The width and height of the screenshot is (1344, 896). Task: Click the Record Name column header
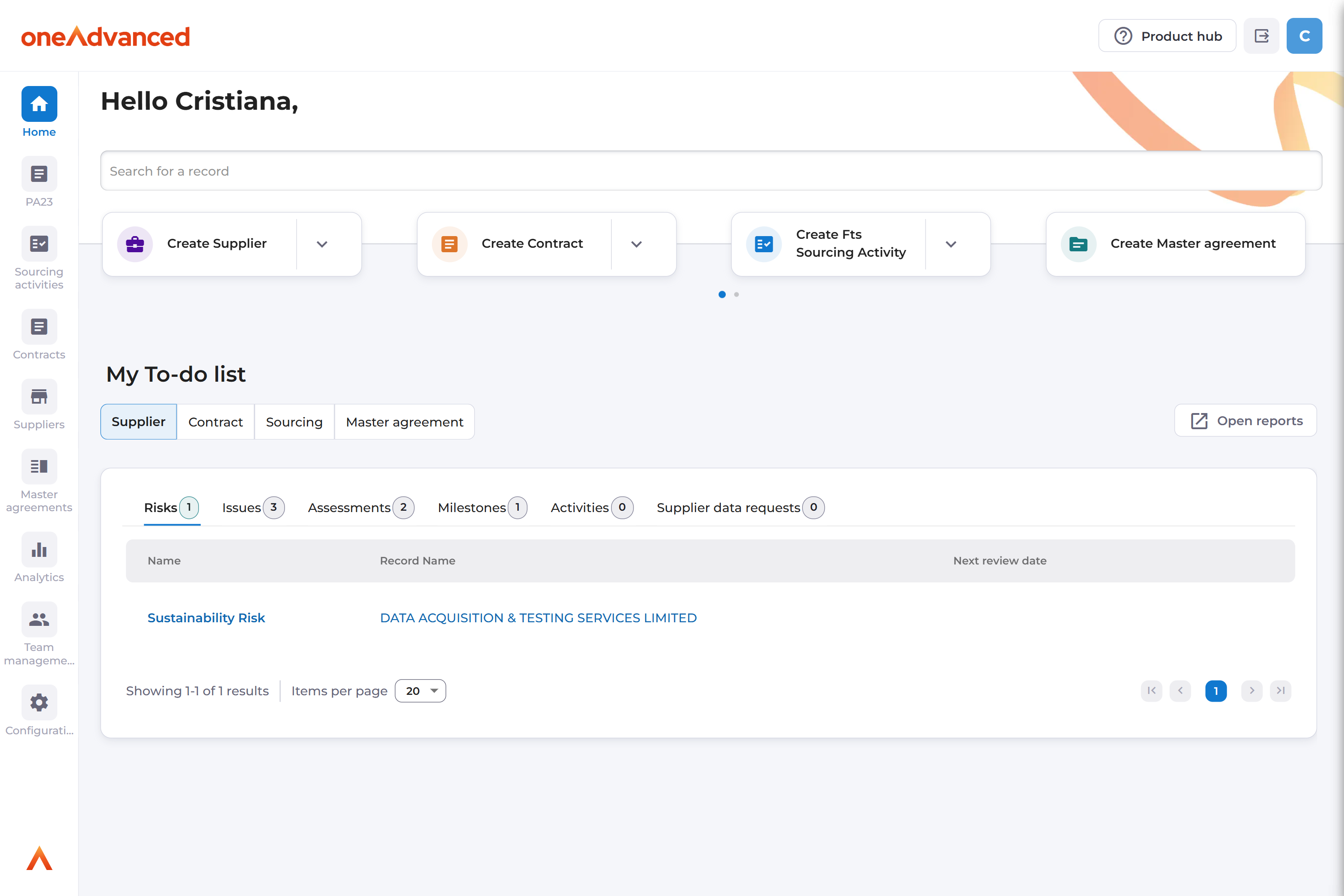pos(417,560)
